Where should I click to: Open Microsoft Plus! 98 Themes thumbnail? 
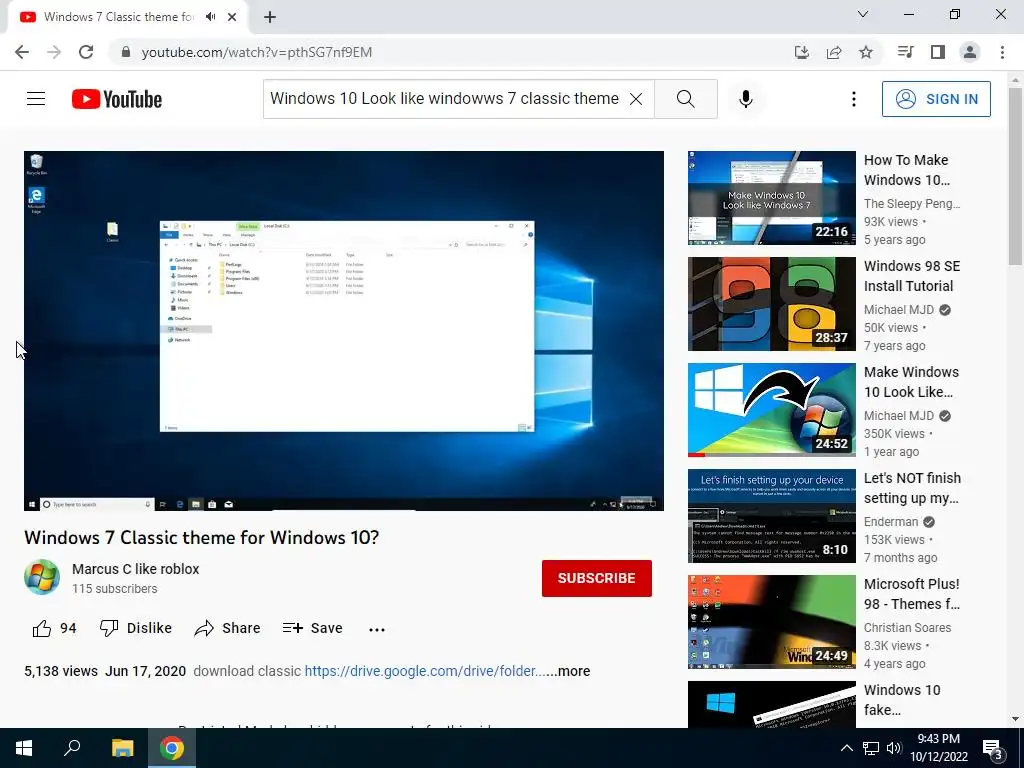pyautogui.click(x=771, y=622)
